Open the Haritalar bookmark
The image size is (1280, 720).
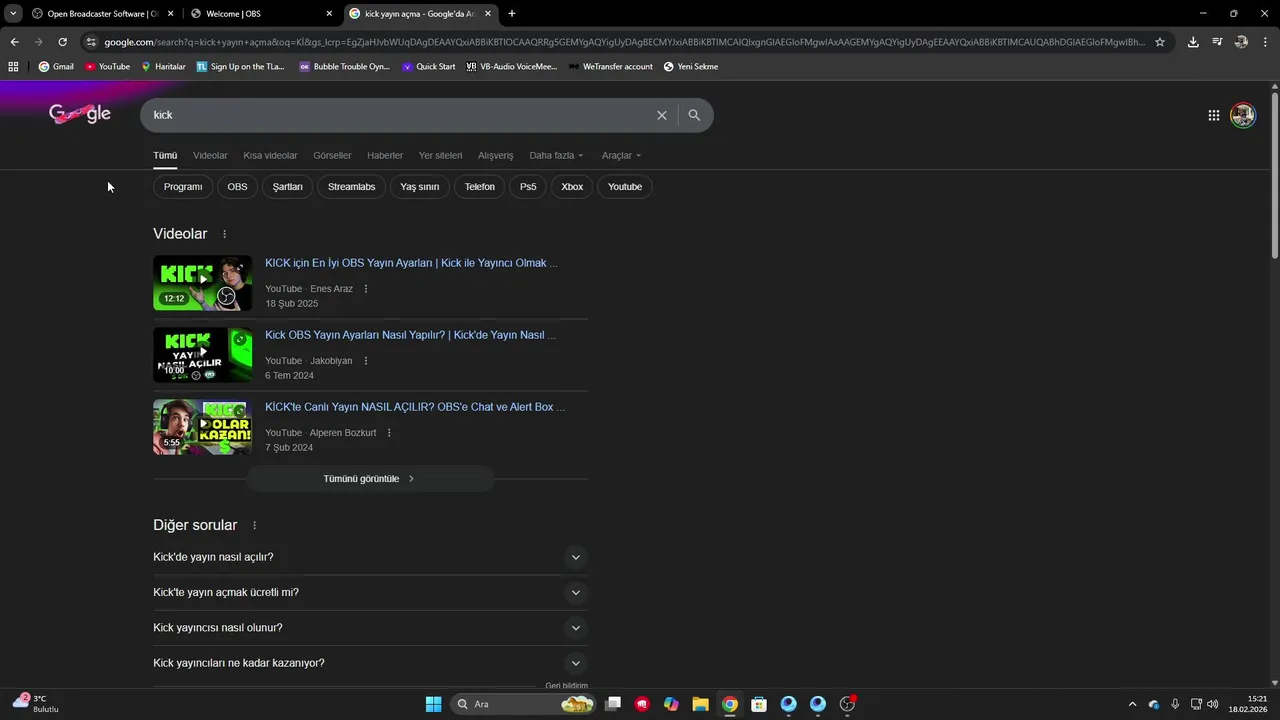click(x=163, y=66)
